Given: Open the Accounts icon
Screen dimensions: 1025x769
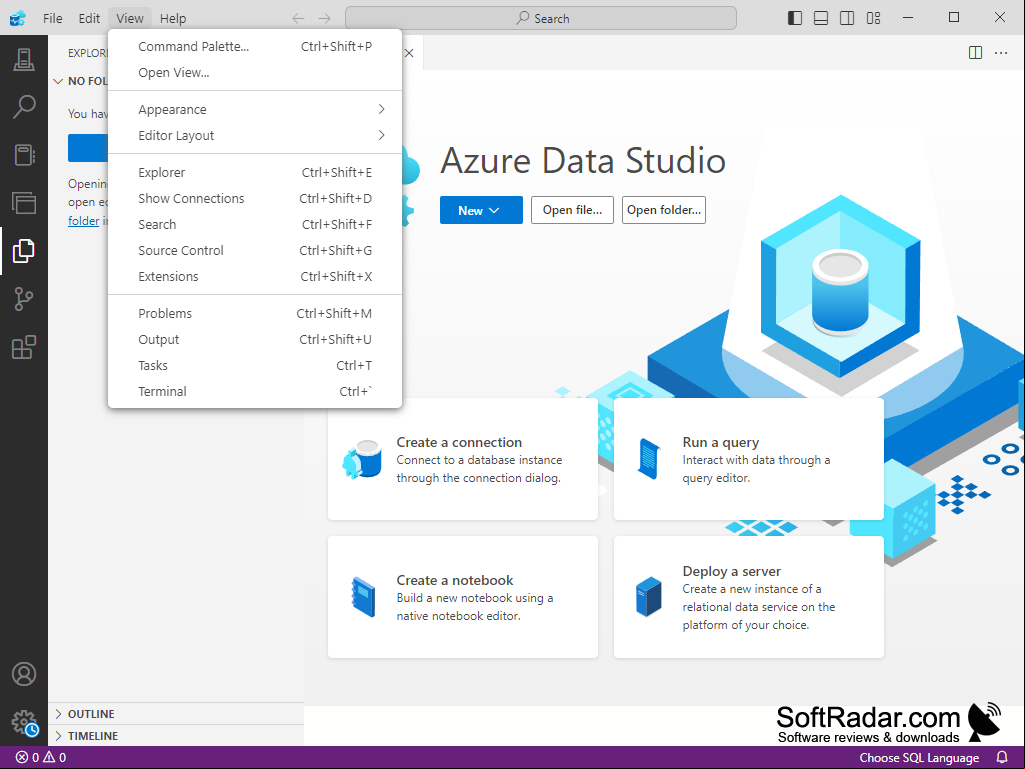Looking at the screenshot, I should [x=24, y=674].
